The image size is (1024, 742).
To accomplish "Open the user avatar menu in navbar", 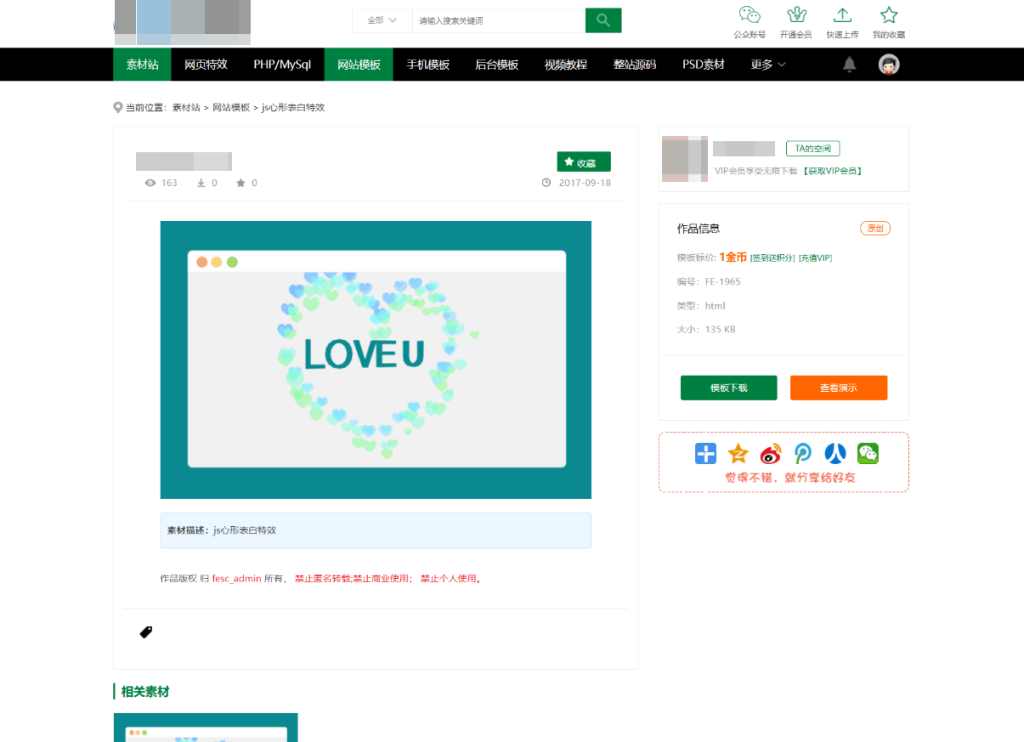I will click(889, 65).
